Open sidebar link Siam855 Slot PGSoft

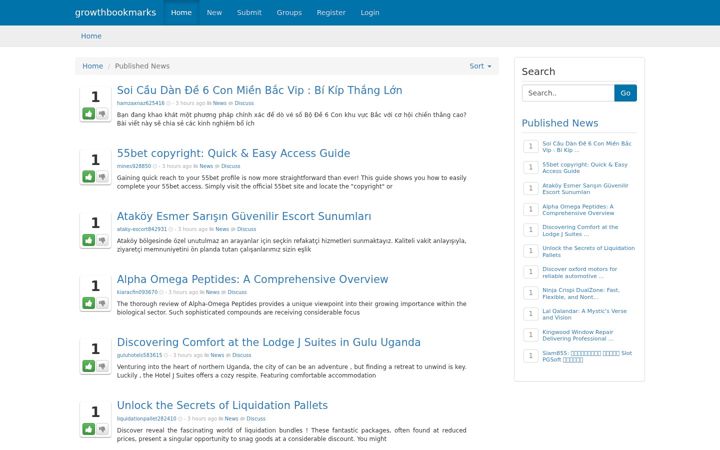[587, 356]
